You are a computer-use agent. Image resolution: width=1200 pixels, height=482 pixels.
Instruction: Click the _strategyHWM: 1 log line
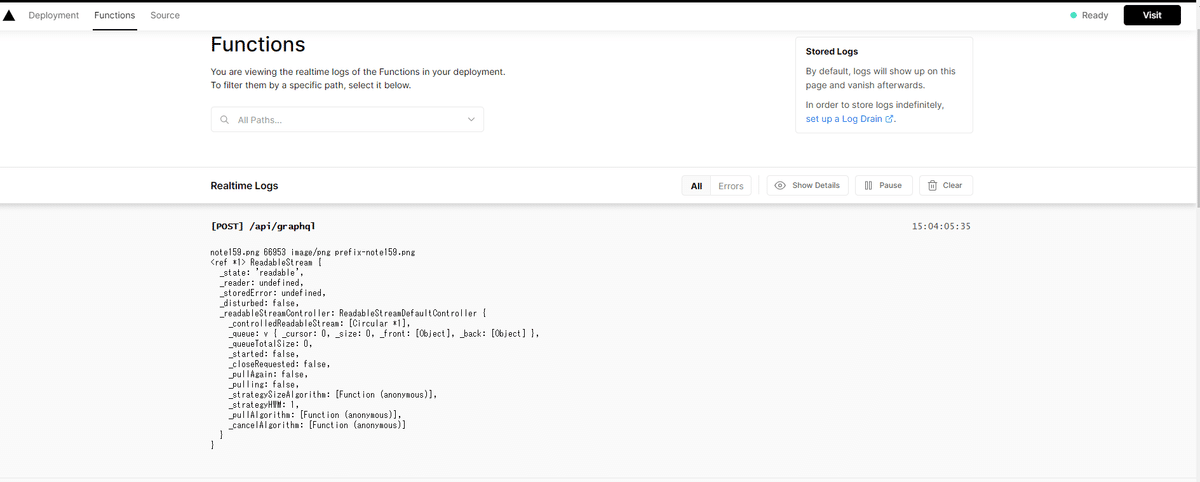point(266,404)
